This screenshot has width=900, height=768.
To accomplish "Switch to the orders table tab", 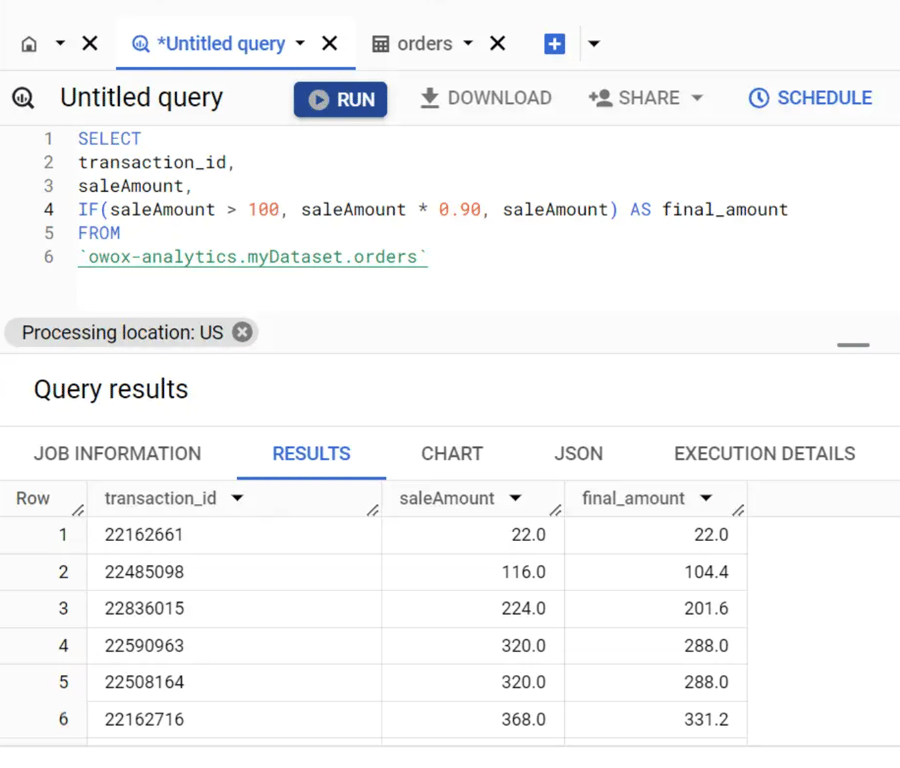I will coord(425,44).
